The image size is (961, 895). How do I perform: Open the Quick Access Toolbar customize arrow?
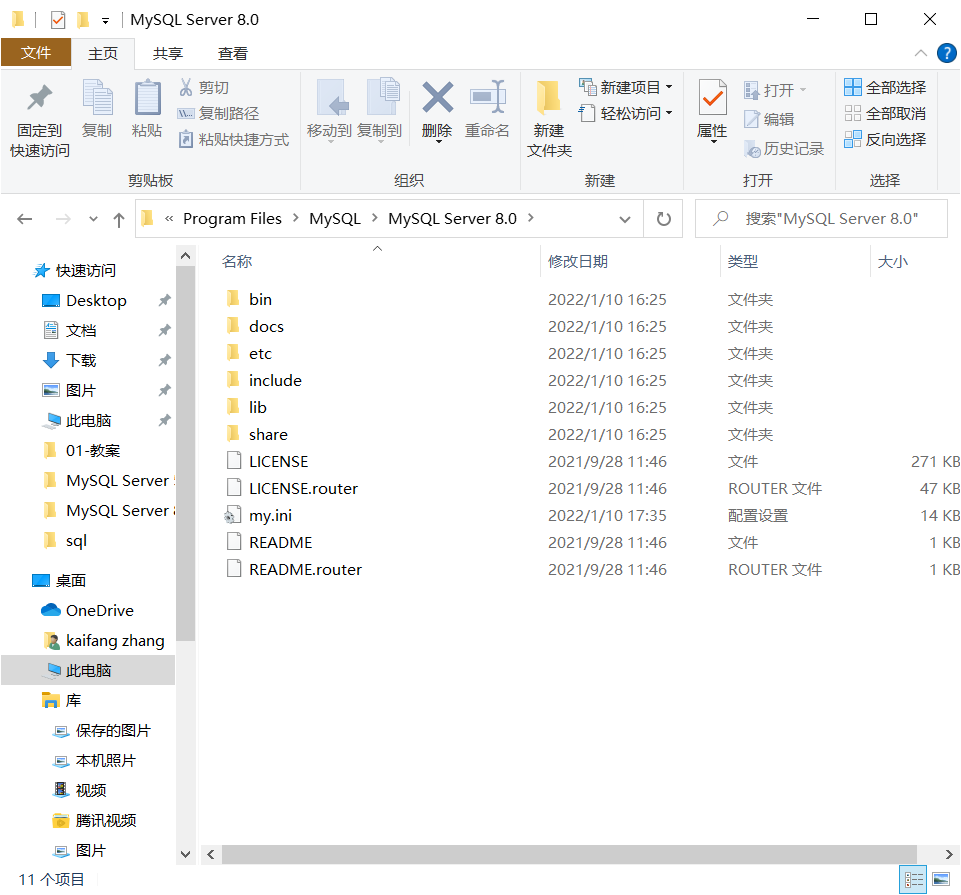[105, 21]
